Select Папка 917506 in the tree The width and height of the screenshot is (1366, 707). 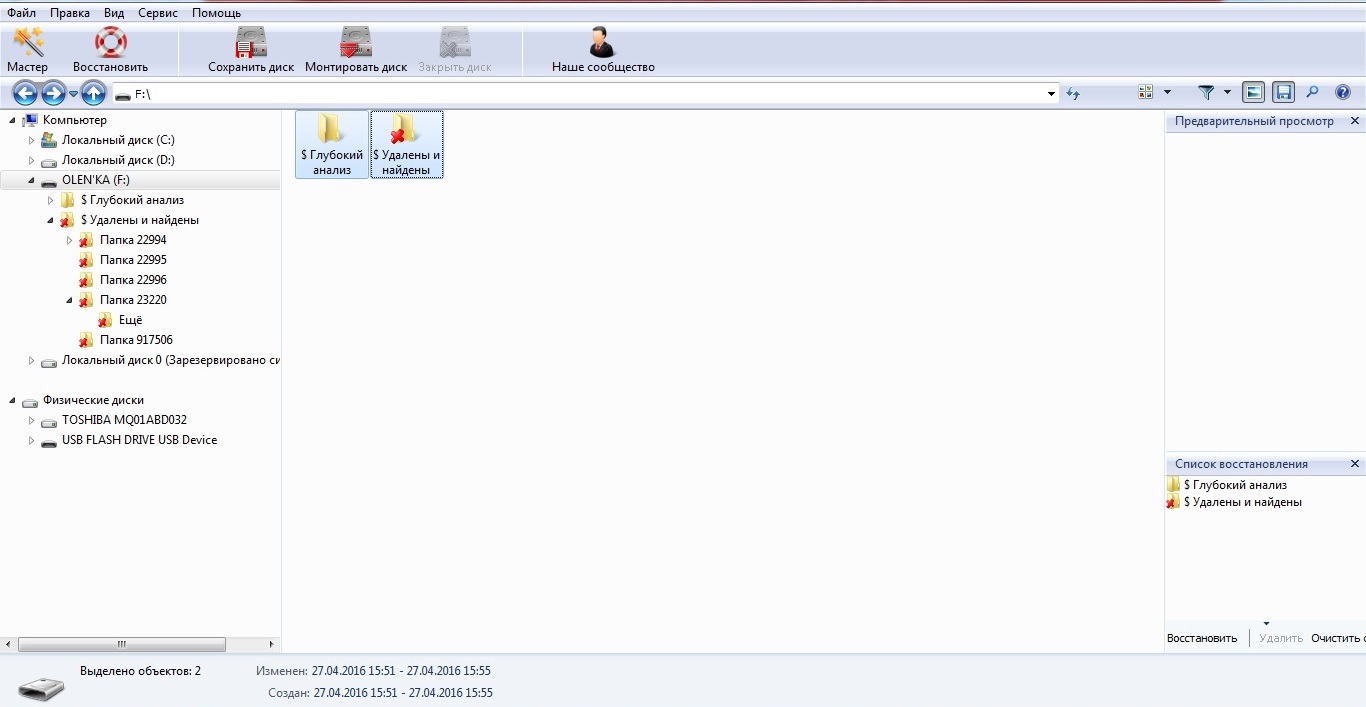tap(136, 340)
